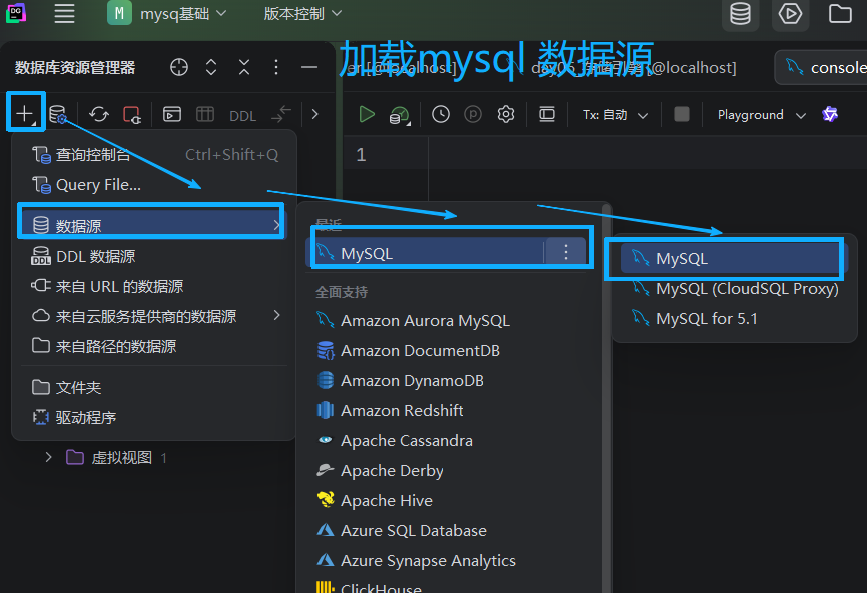Toggle the in-editor results layout icon
Viewport: 867px width, 593px height.
546,114
